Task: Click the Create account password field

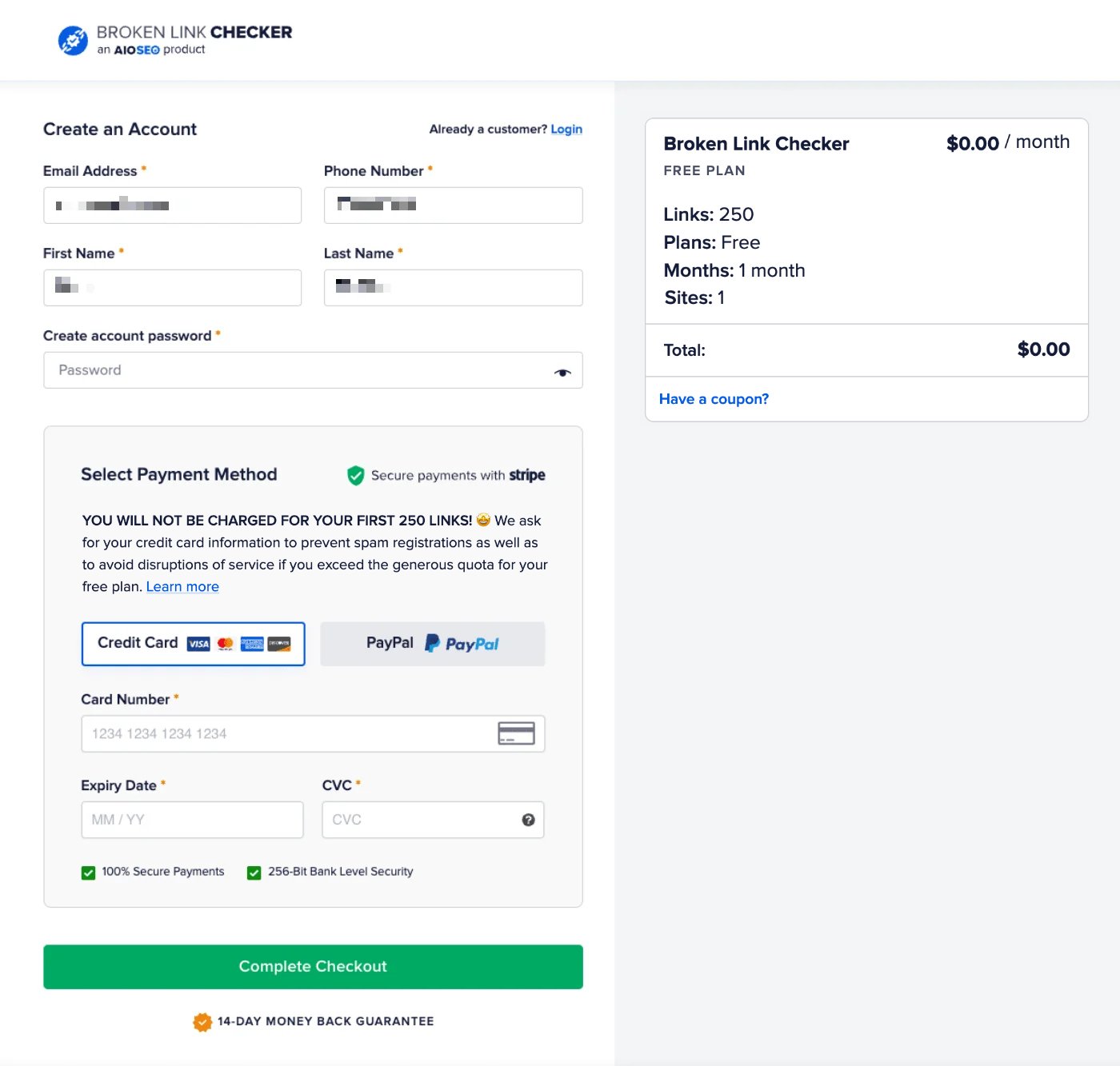Action: (312, 369)
